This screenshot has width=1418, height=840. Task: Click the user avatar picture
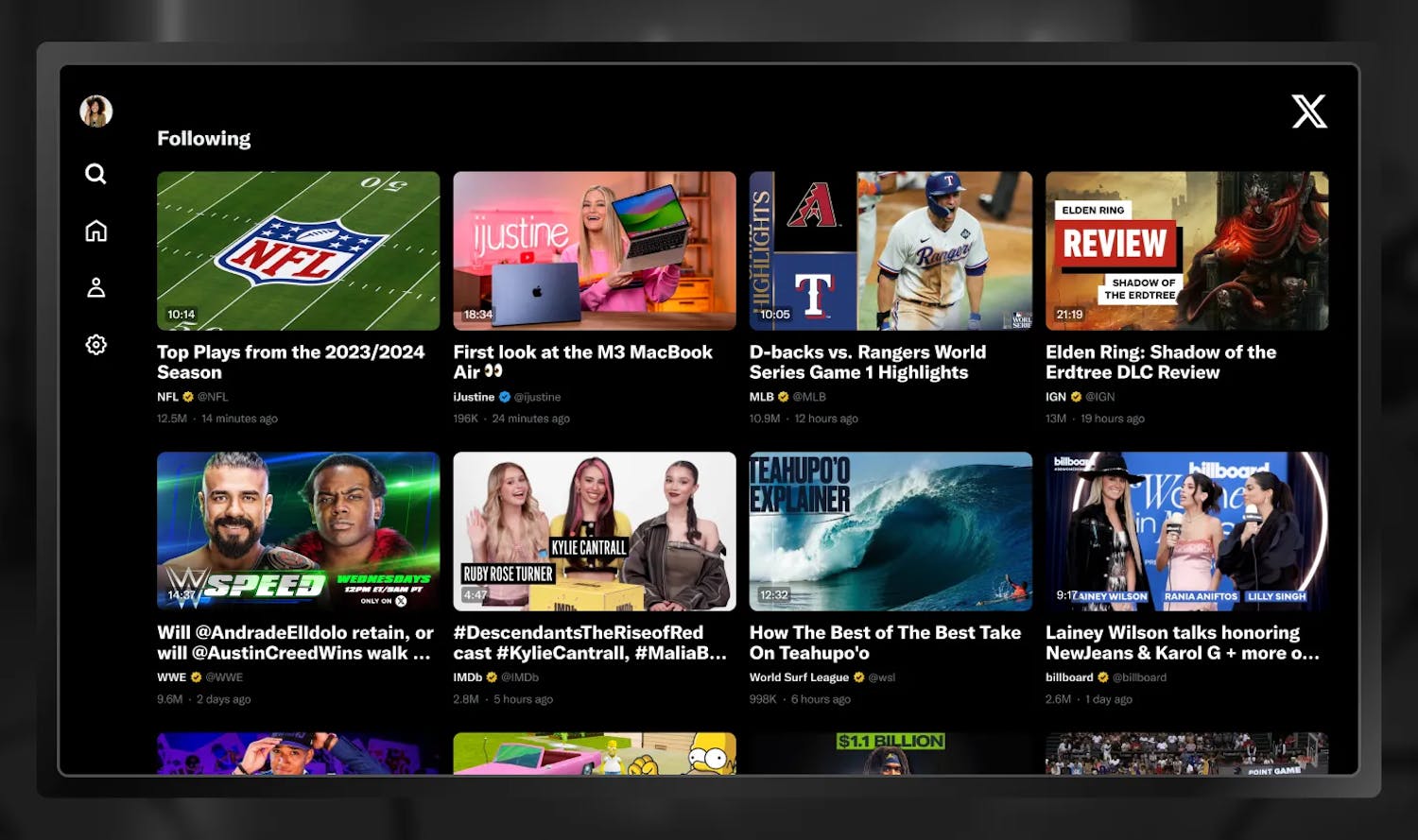tap(95, 111)
